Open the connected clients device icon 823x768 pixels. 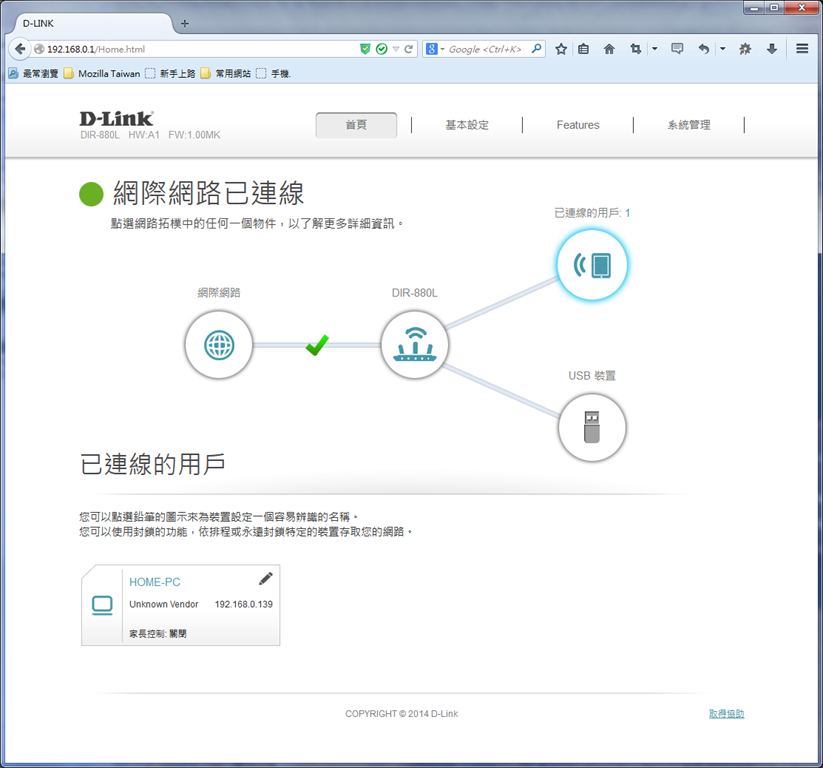click(592, 265)
